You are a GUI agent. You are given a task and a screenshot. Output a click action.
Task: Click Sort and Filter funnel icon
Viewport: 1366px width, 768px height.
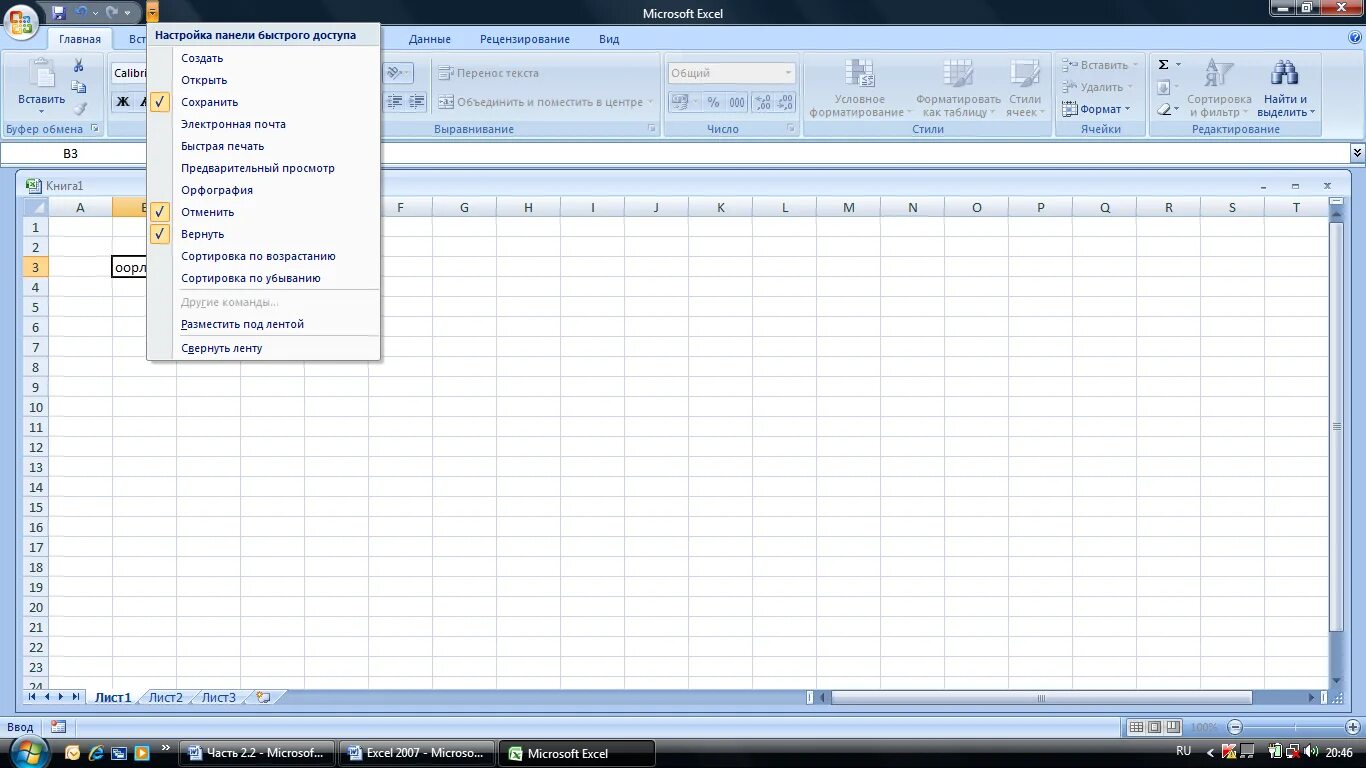(x=1219, y=73)
